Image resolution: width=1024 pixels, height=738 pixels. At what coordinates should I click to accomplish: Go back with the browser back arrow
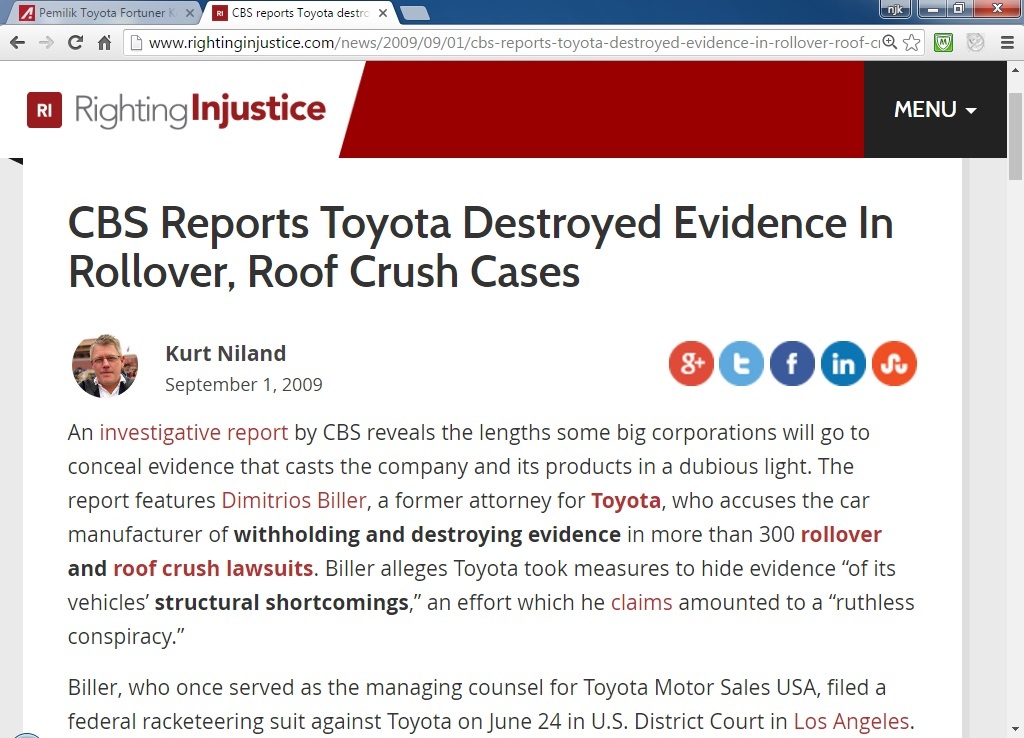click(18, 43)
